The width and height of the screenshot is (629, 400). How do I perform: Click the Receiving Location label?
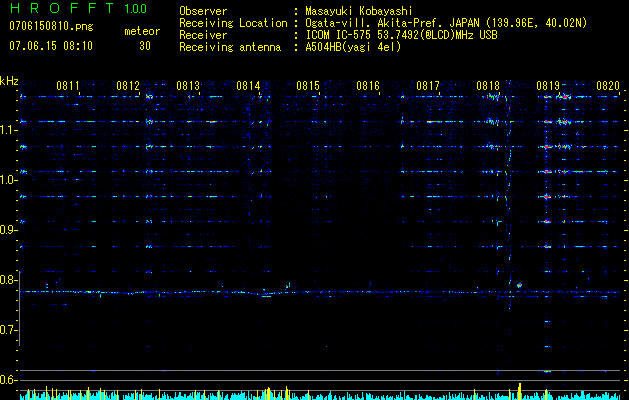(x=233, y=23)
